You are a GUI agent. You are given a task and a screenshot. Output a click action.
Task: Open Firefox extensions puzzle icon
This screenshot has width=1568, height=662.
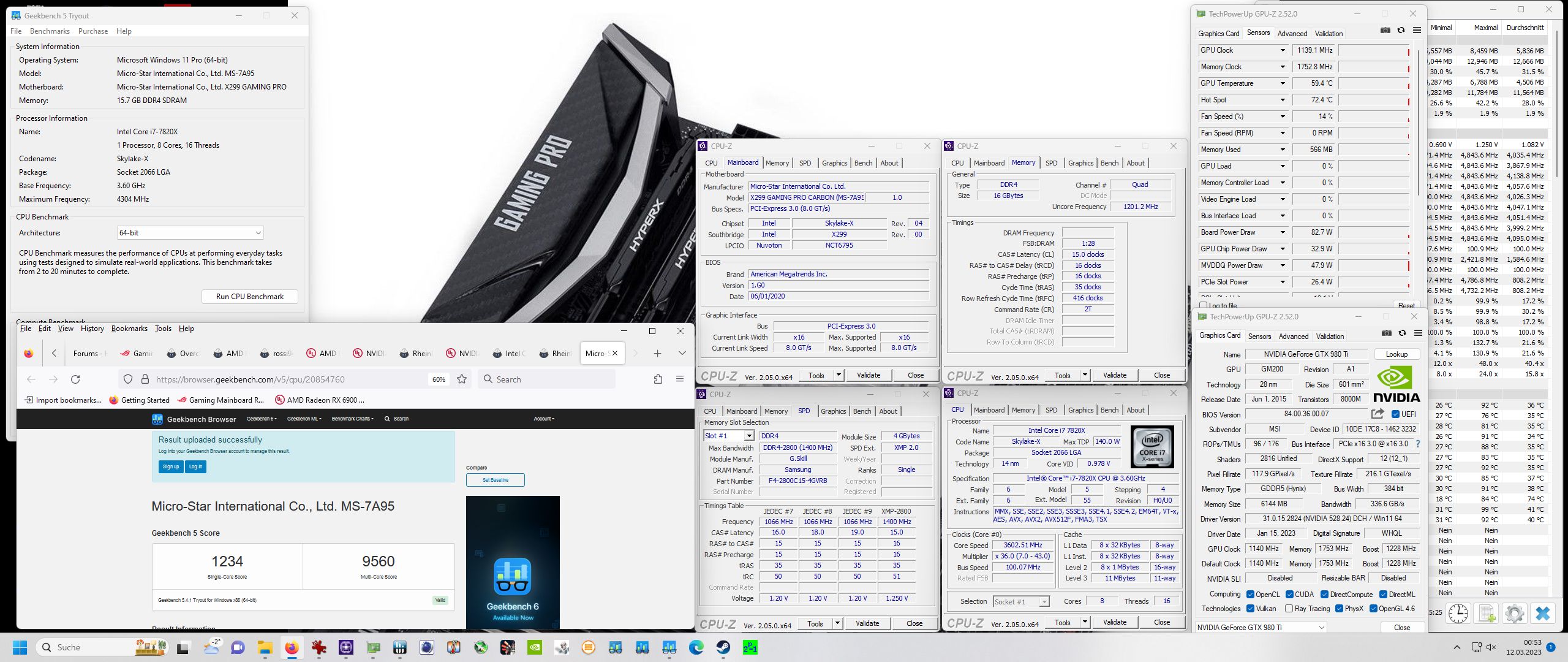pos(658,379)
